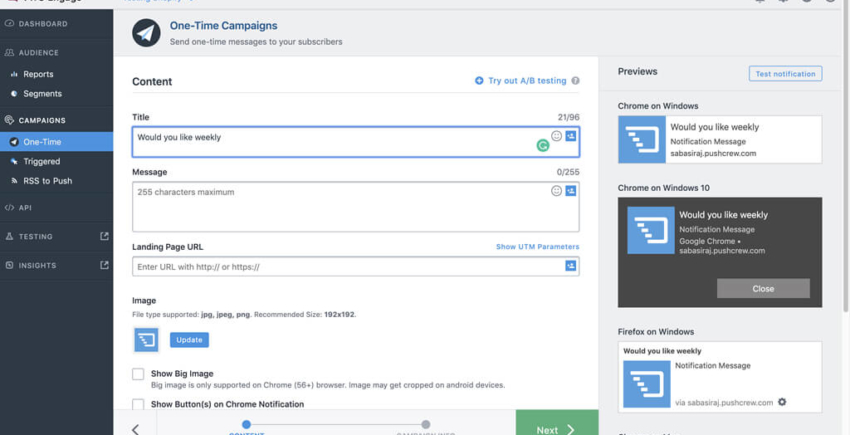
Task: Click external link icon beside Testing
Action: tap(105, 236)
